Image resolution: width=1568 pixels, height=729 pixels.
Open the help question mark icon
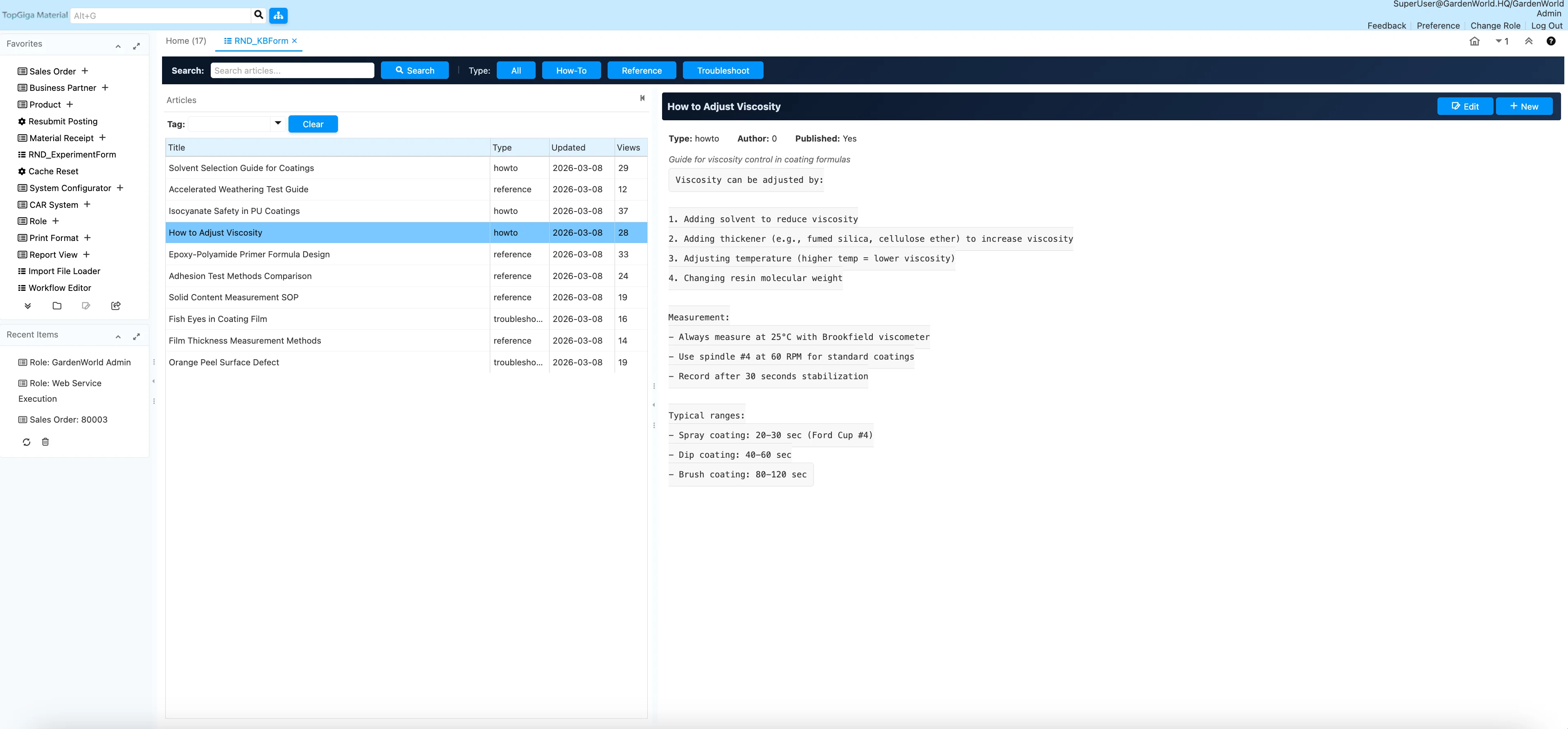click(1551, 41)
